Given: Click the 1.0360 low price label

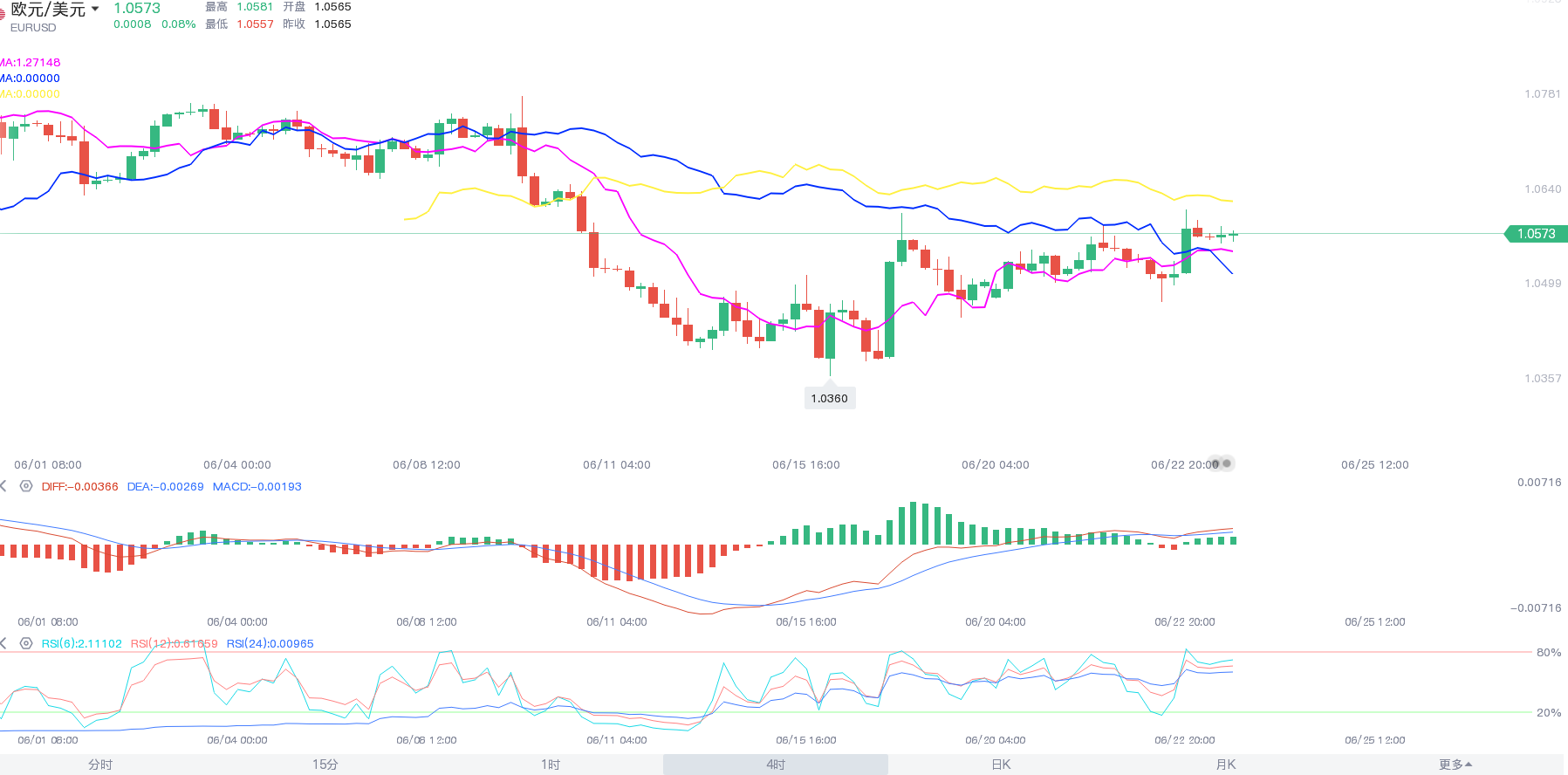Looking at the screenshot, I should point(829,398).
